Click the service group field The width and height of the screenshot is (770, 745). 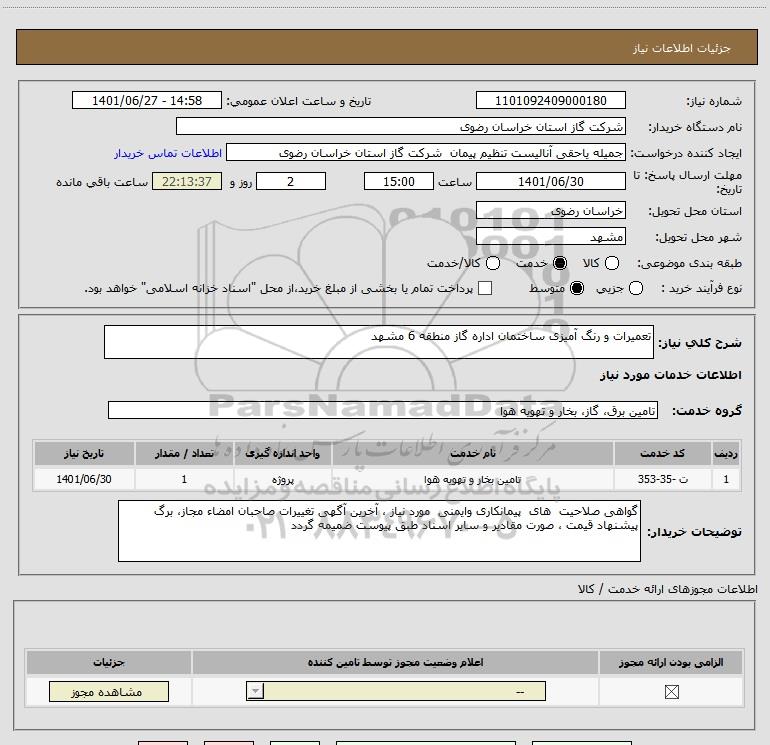pos(383,410)
